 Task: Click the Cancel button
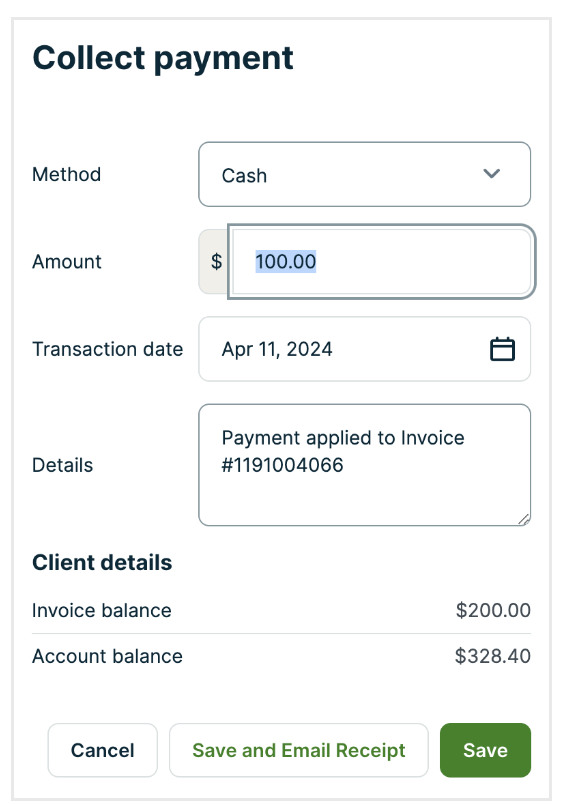tap(103, 750)
